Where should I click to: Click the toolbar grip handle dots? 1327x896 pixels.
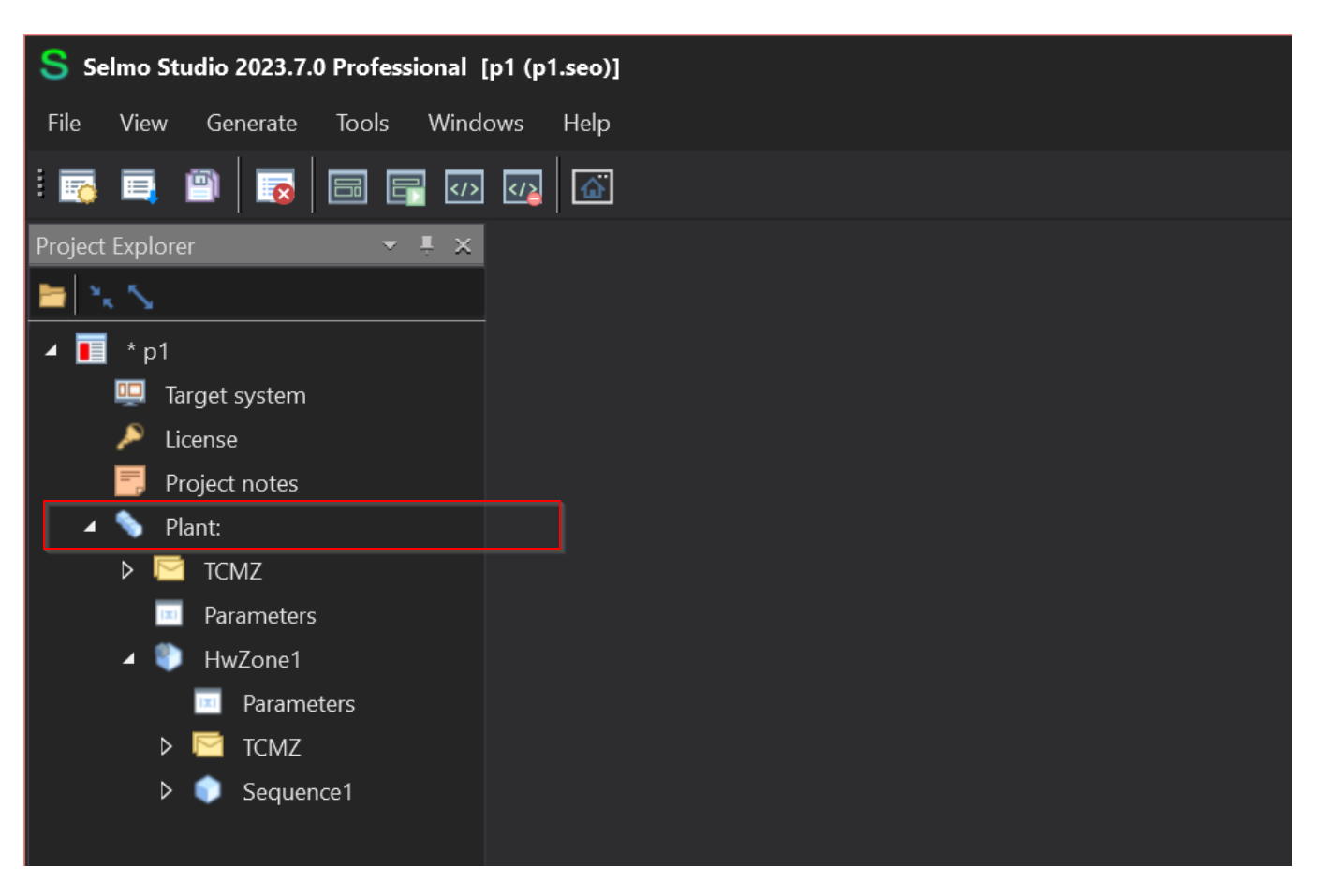40,184
